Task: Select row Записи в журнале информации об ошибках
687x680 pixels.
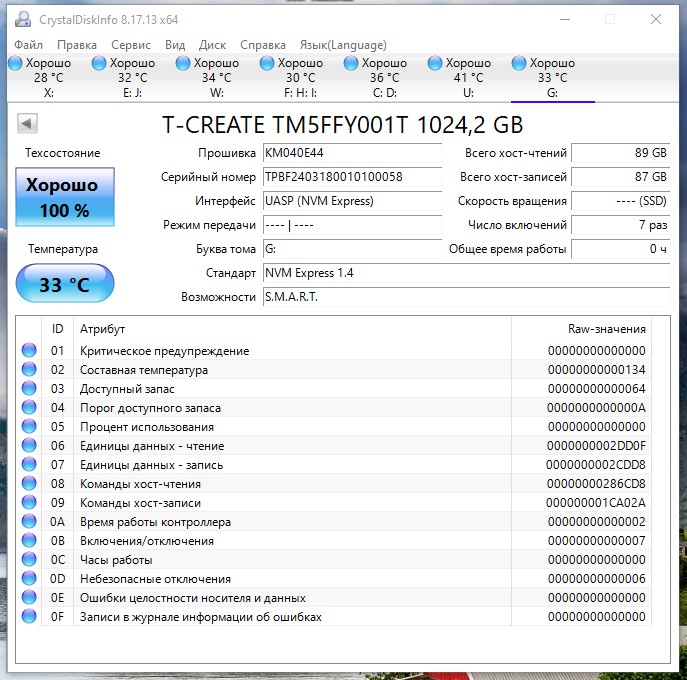Action: tap(334, 617)
